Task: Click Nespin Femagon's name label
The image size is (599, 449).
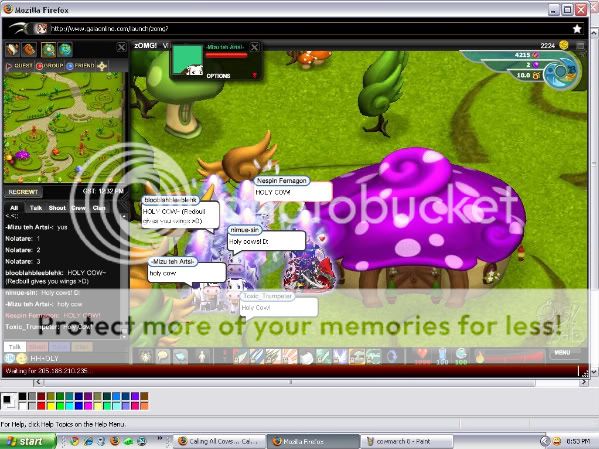Action: (x=282, y=180)
